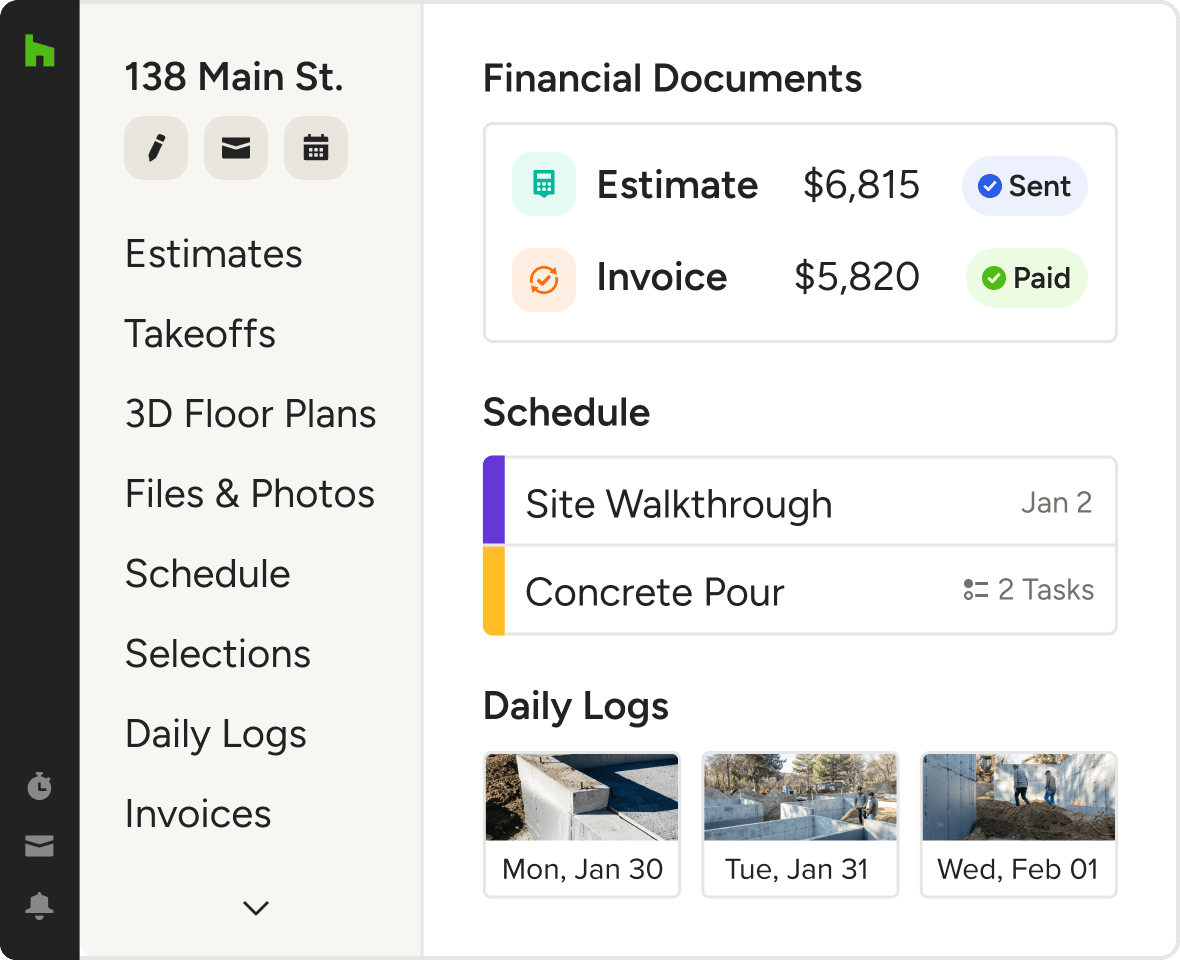Click the Paid status badge

click(x=1026, y=278)
